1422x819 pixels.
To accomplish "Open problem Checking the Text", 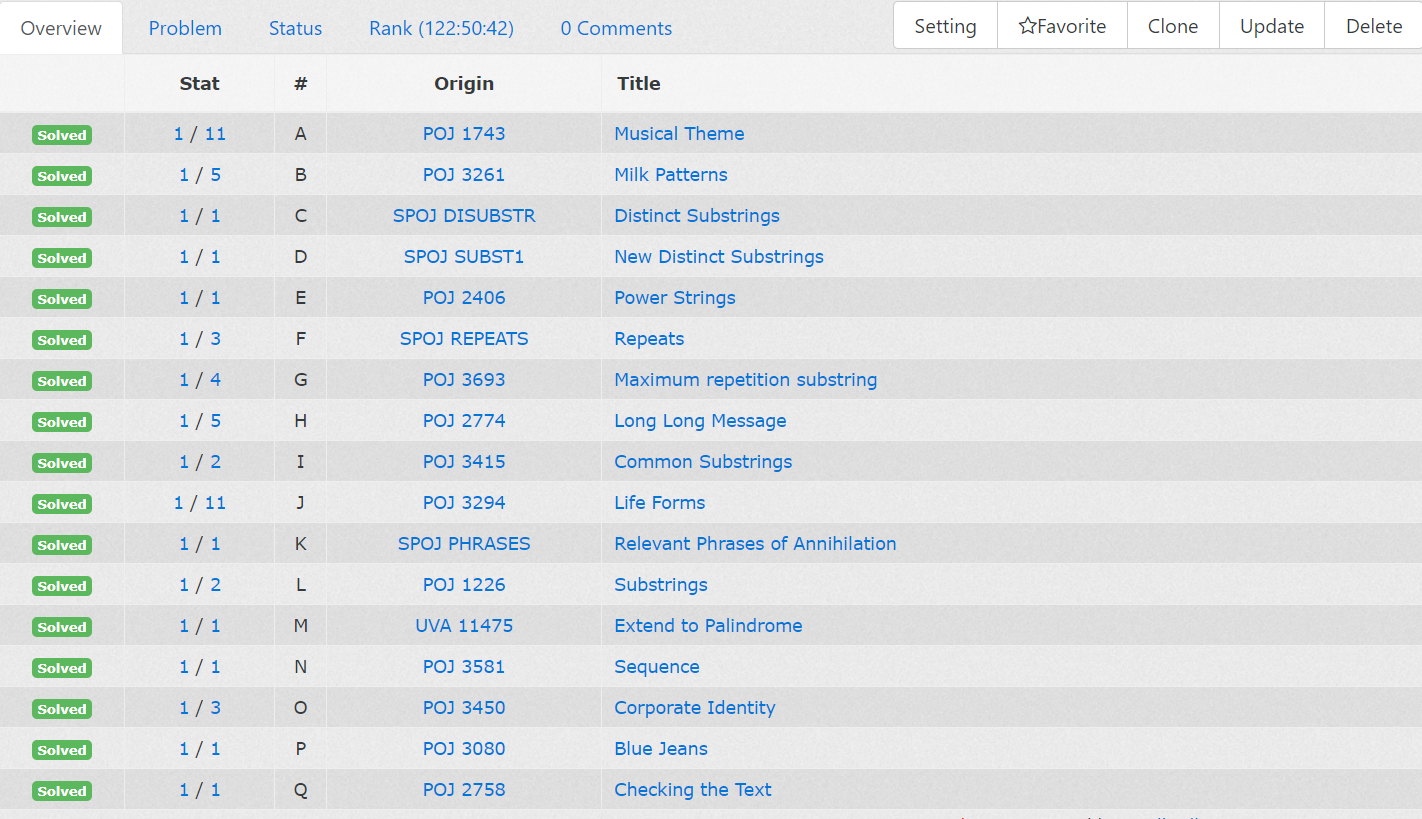I will 693,789.
